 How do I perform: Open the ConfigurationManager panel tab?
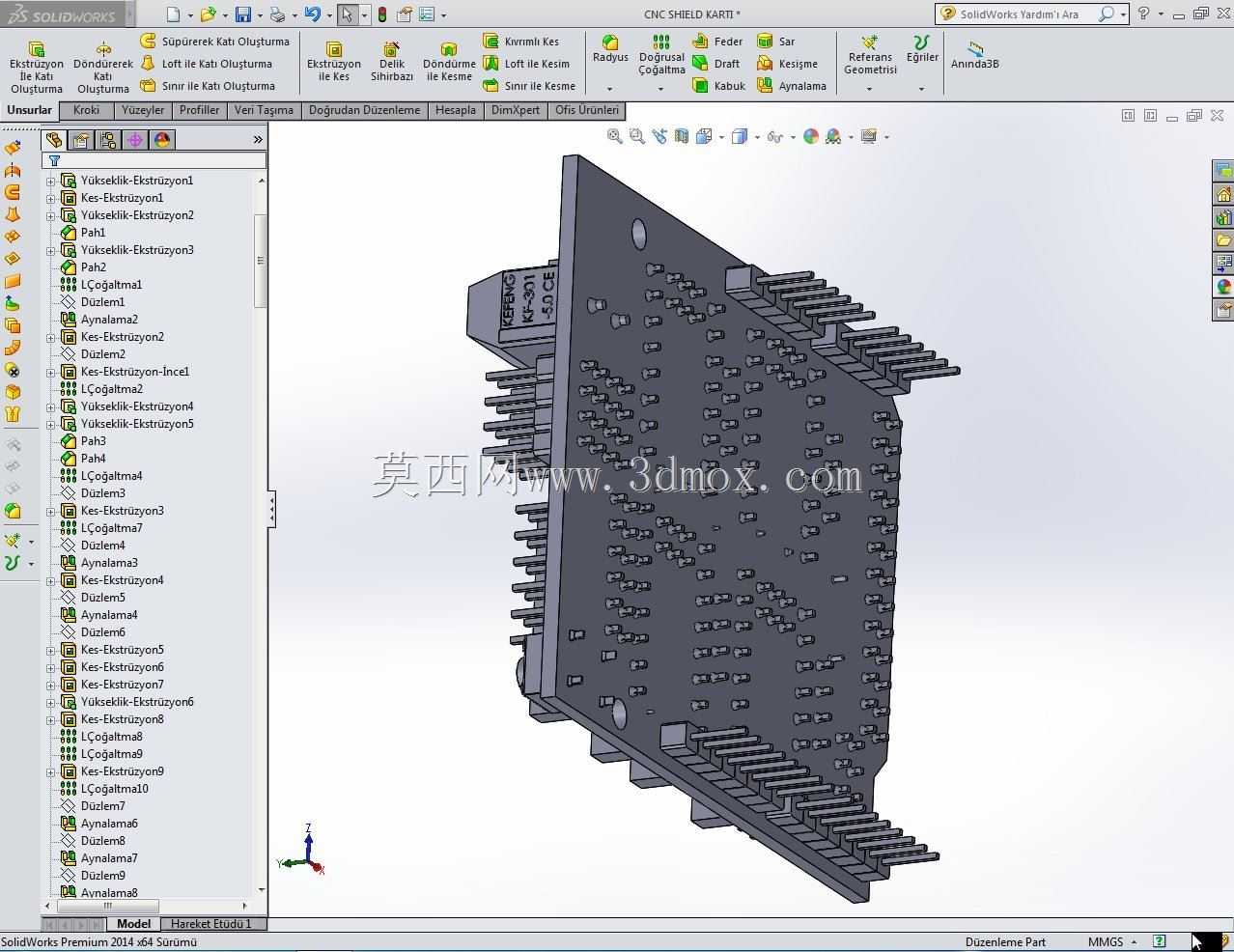pyautogui.click(x=108, y=140)
